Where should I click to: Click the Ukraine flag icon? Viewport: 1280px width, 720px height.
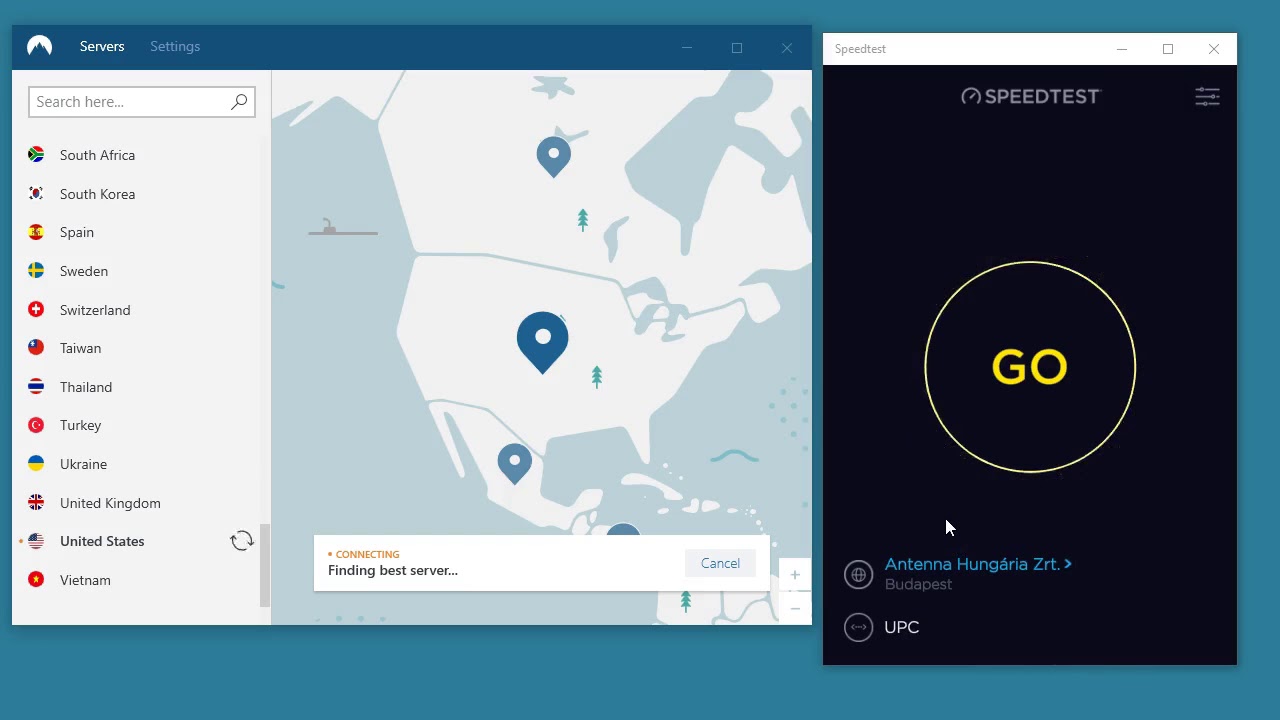36,464
